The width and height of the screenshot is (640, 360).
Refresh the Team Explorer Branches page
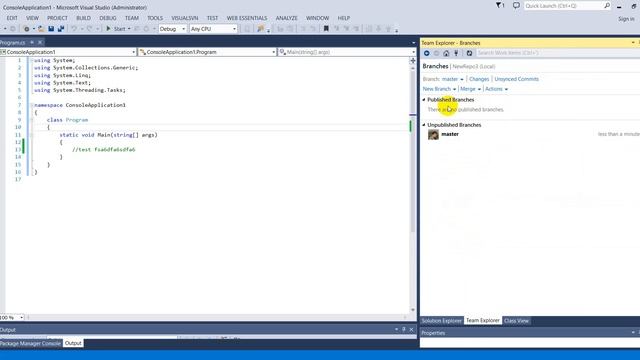point(469,53)
